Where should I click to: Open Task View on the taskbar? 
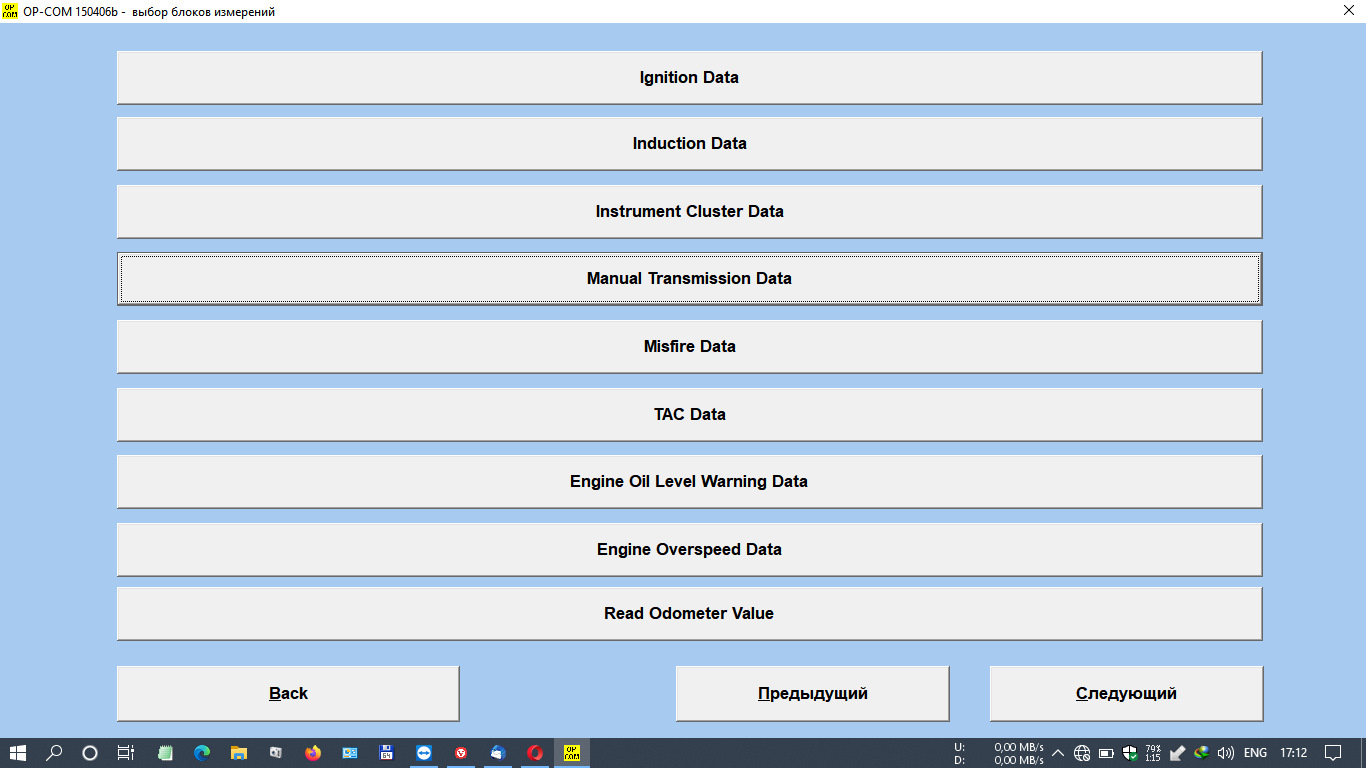pyautogui.click(x=126, y=753)
